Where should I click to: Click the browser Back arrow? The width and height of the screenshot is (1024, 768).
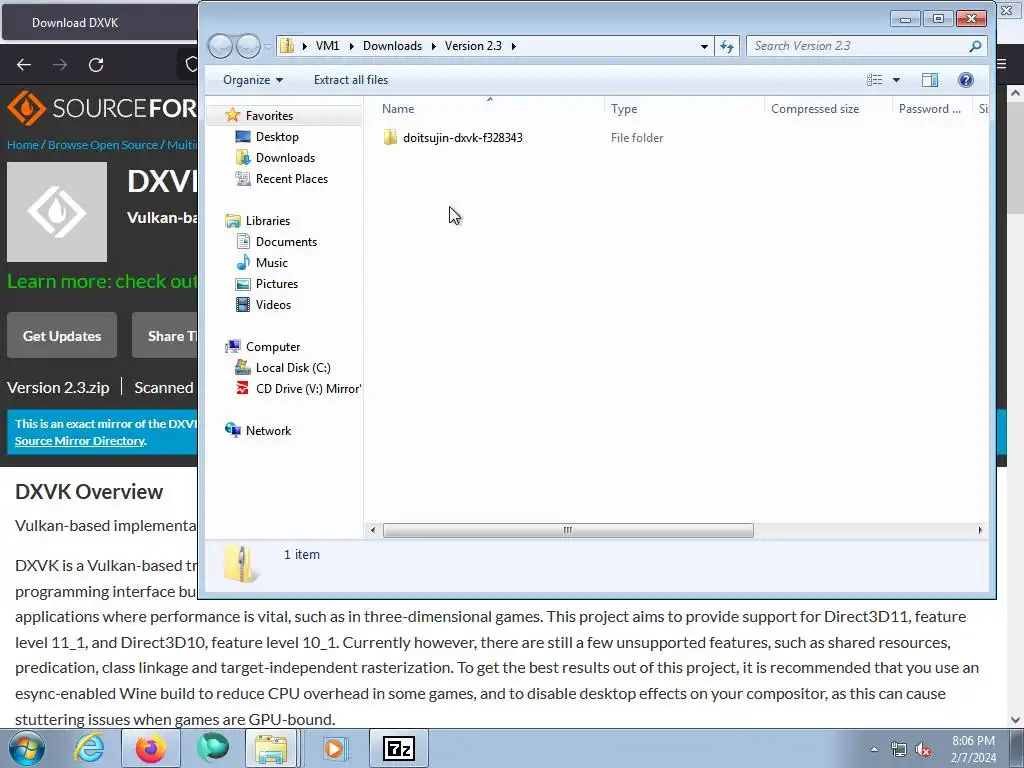pos(24,65)
